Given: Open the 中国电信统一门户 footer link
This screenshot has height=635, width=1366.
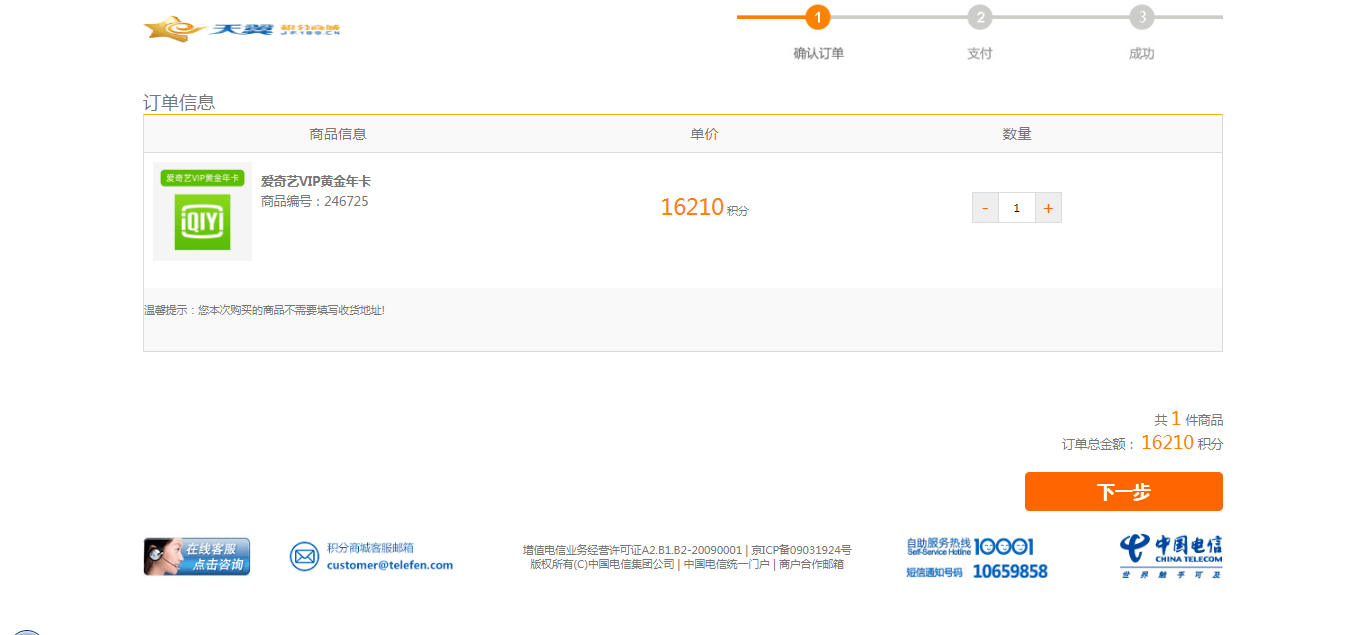Looking at the screenshot, I should tap(727, 564).
